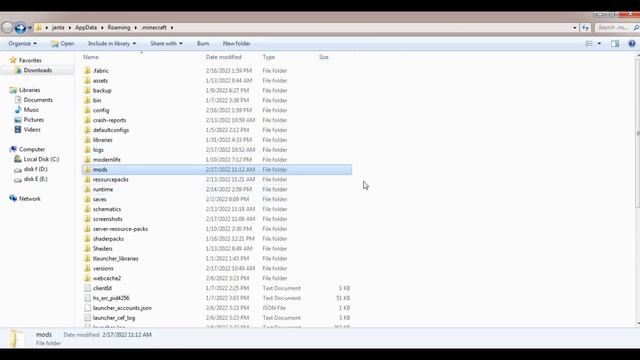Focus the Search .minecraft field
The width and height of the screenshot is (640, 360).
coord(616,27)
